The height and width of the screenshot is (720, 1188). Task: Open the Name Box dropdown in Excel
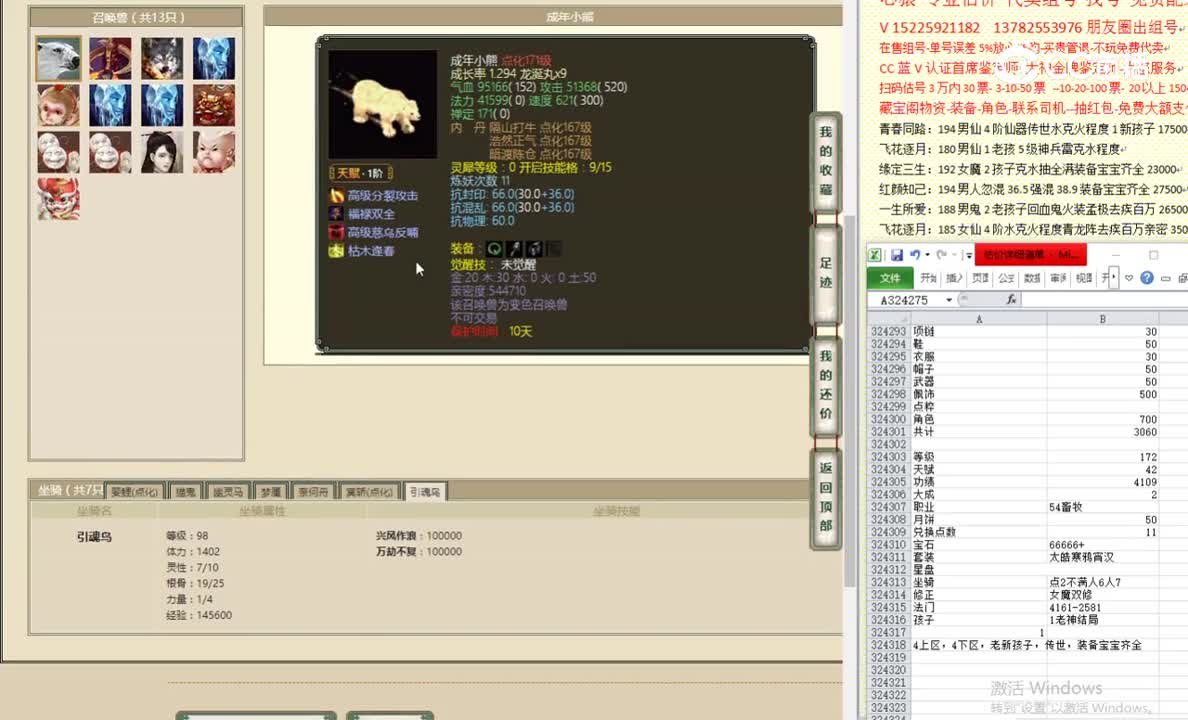pyautogui.click(x=948, y=298)
